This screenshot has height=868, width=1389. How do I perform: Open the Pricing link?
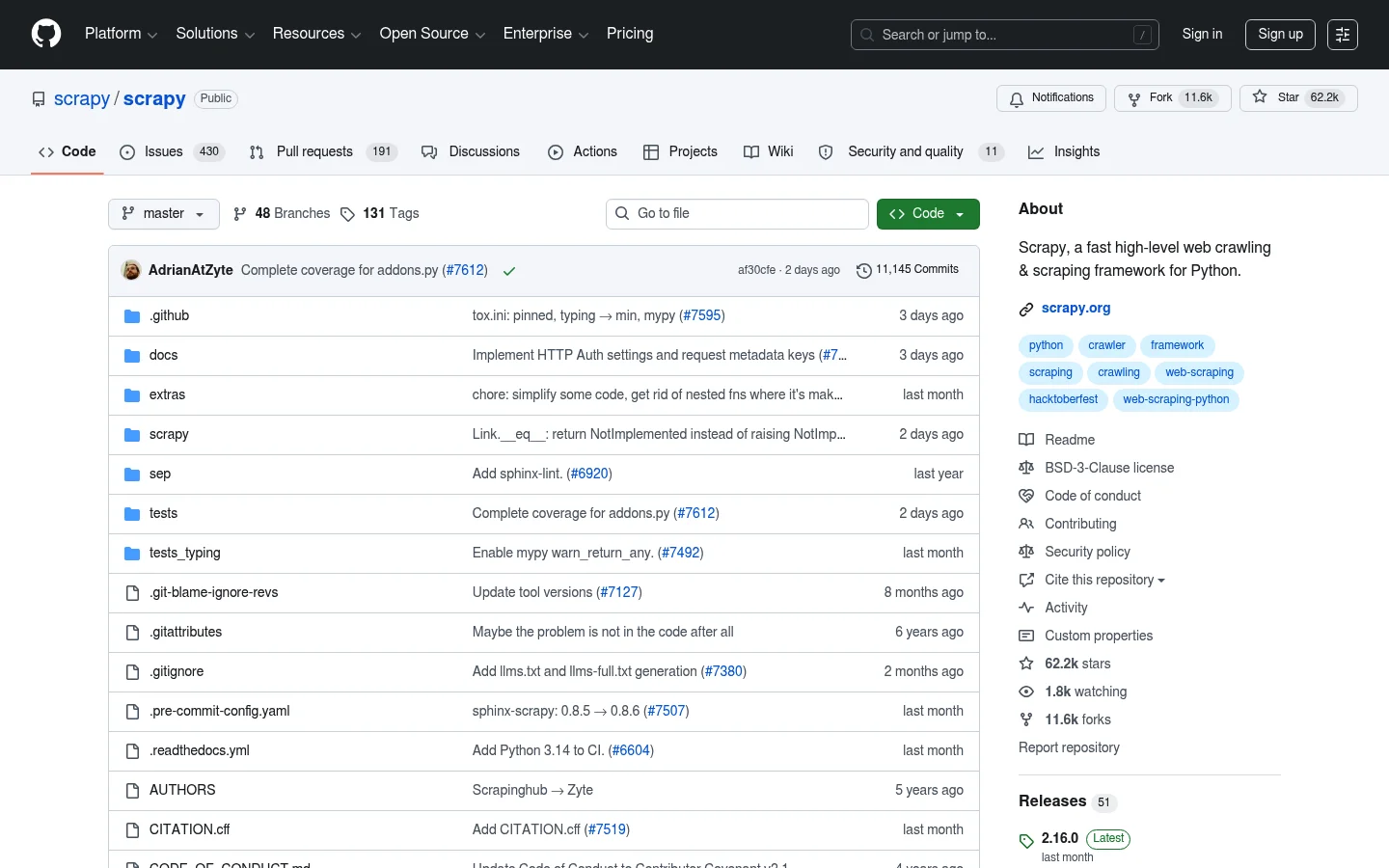click(x=630, y=34)
